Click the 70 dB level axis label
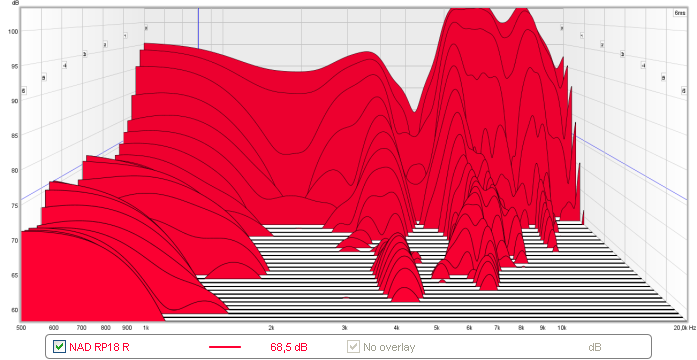 pyautogui.click(x=14, y=240)
